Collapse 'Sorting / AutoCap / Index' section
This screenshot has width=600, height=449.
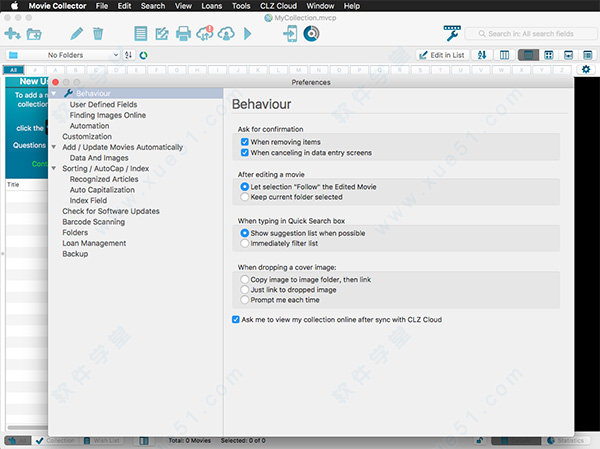[x=54, y=168]
